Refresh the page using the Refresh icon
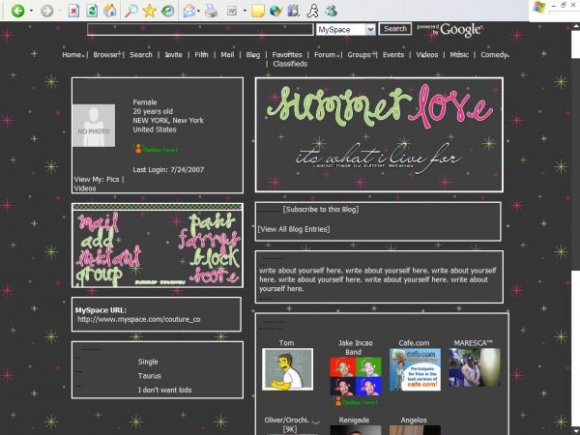This screenshot has width=580, height=435. (x=92, y=11)
